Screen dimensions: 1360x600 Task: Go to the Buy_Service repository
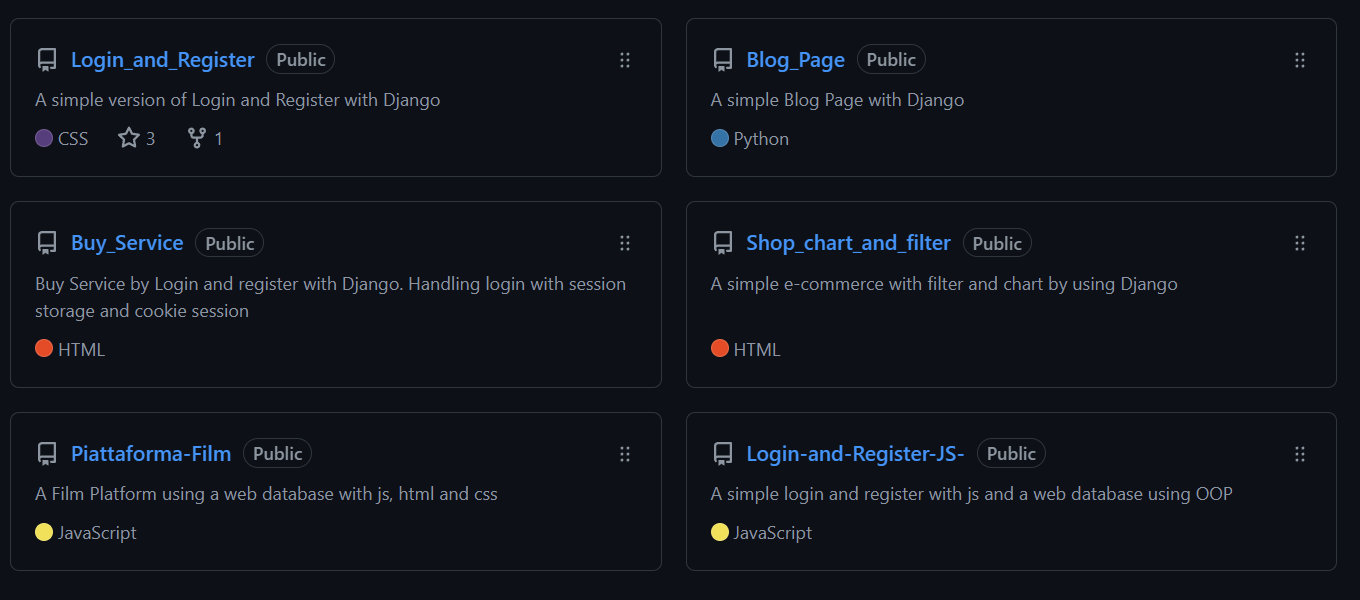(127, 243)
